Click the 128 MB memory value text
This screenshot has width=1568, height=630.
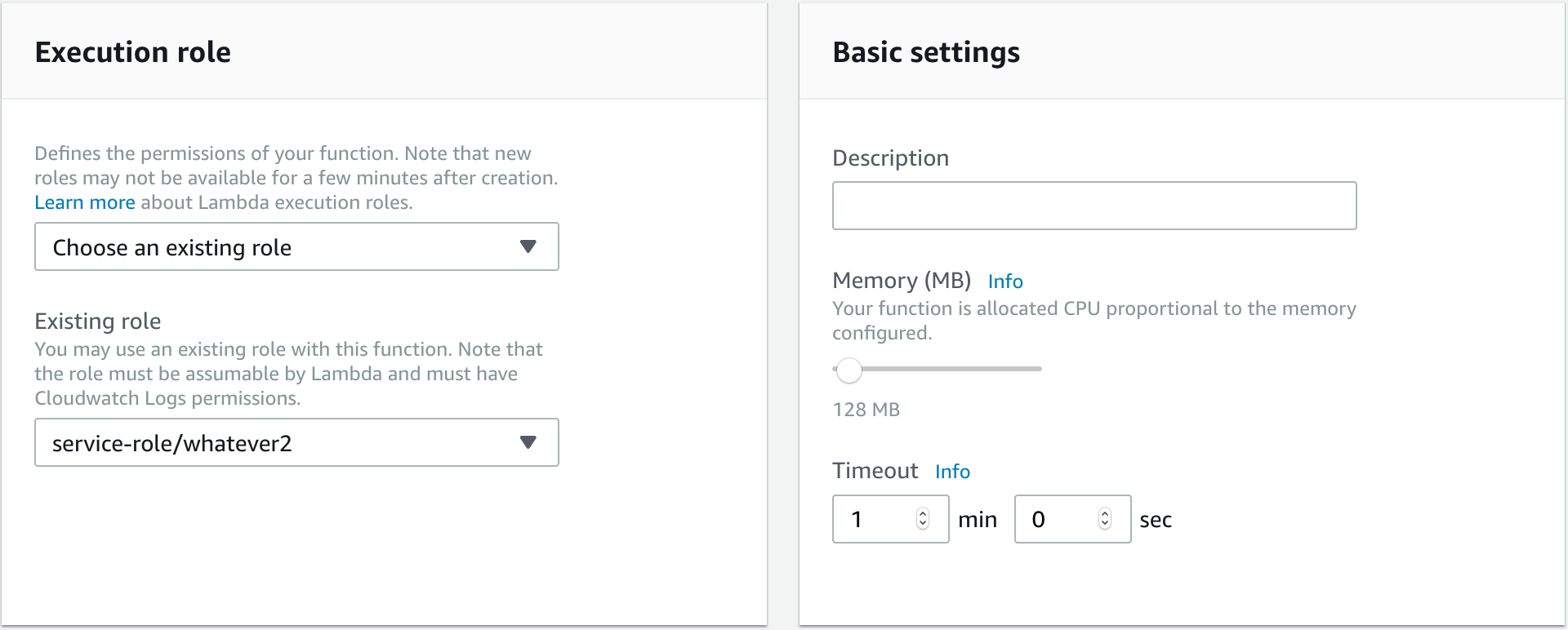866,410
